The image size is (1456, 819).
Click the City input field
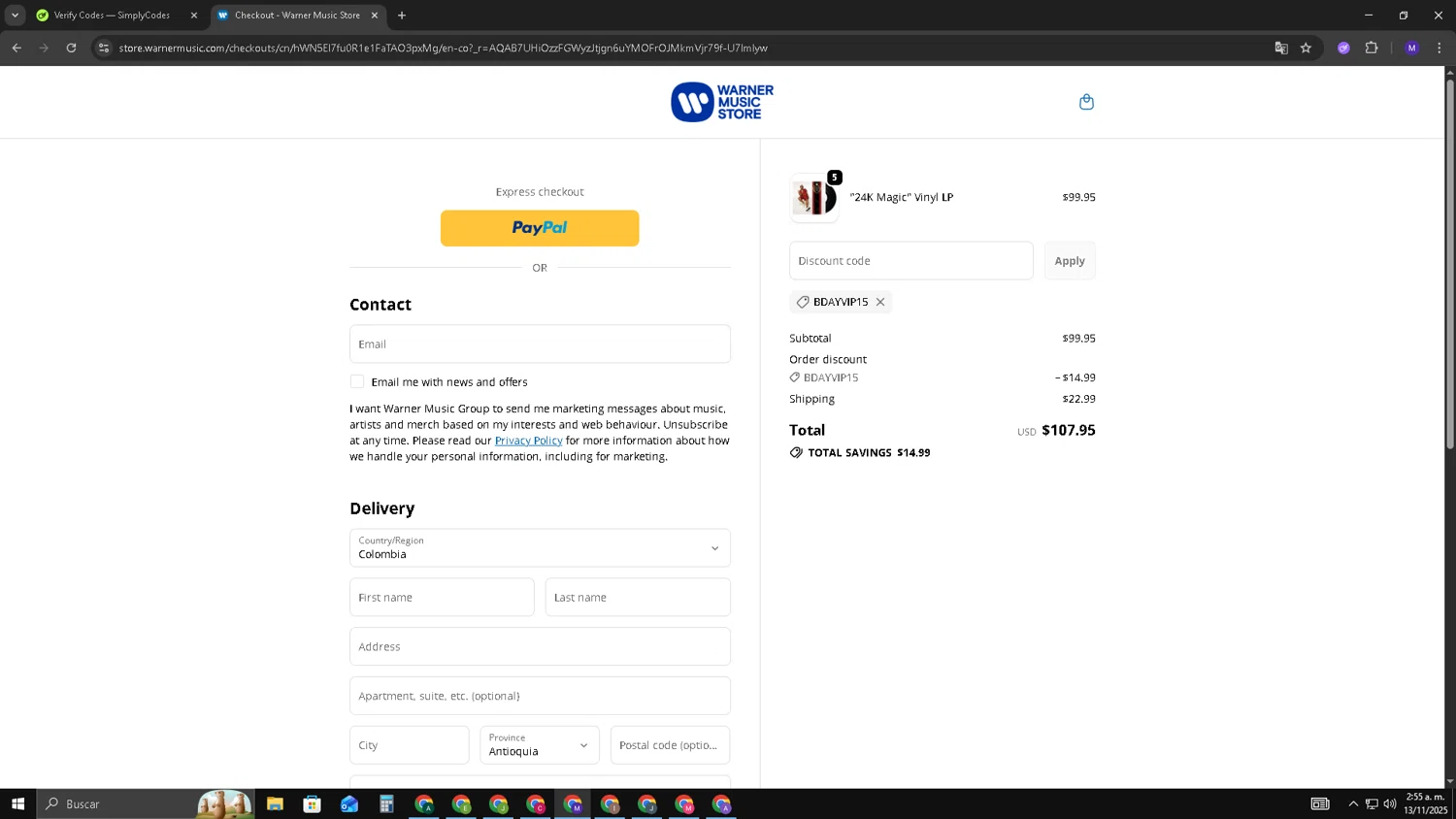coord(410,745)
